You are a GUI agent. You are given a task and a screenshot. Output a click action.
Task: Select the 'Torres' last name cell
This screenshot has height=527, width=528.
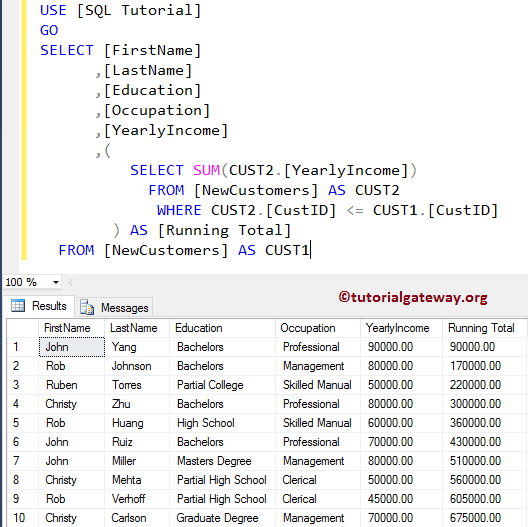pyautogui.click(x=137, y=385)
